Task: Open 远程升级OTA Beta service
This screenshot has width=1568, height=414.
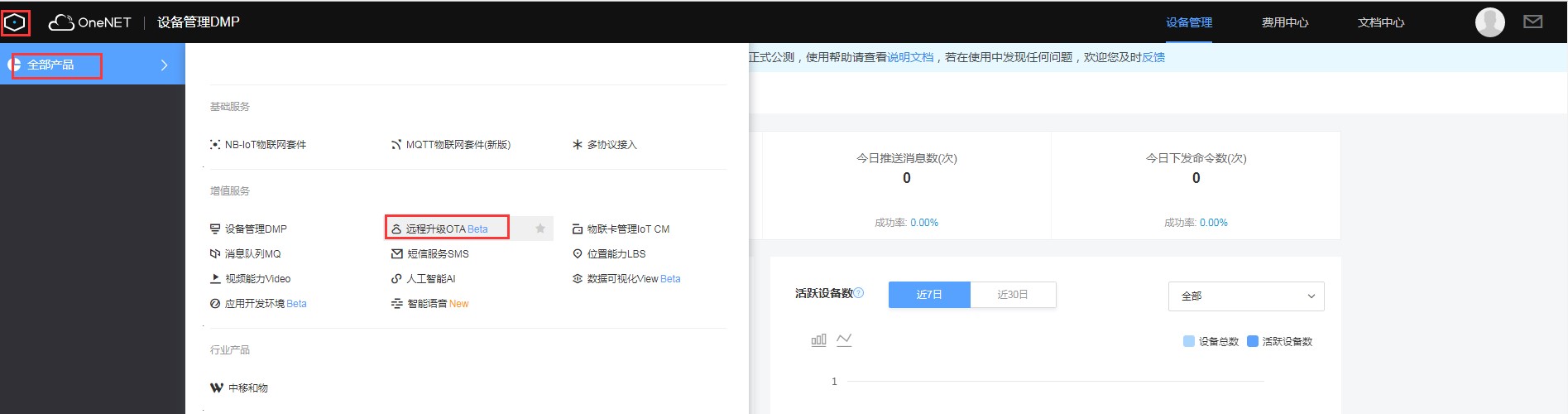Action: tap(447, 229)
